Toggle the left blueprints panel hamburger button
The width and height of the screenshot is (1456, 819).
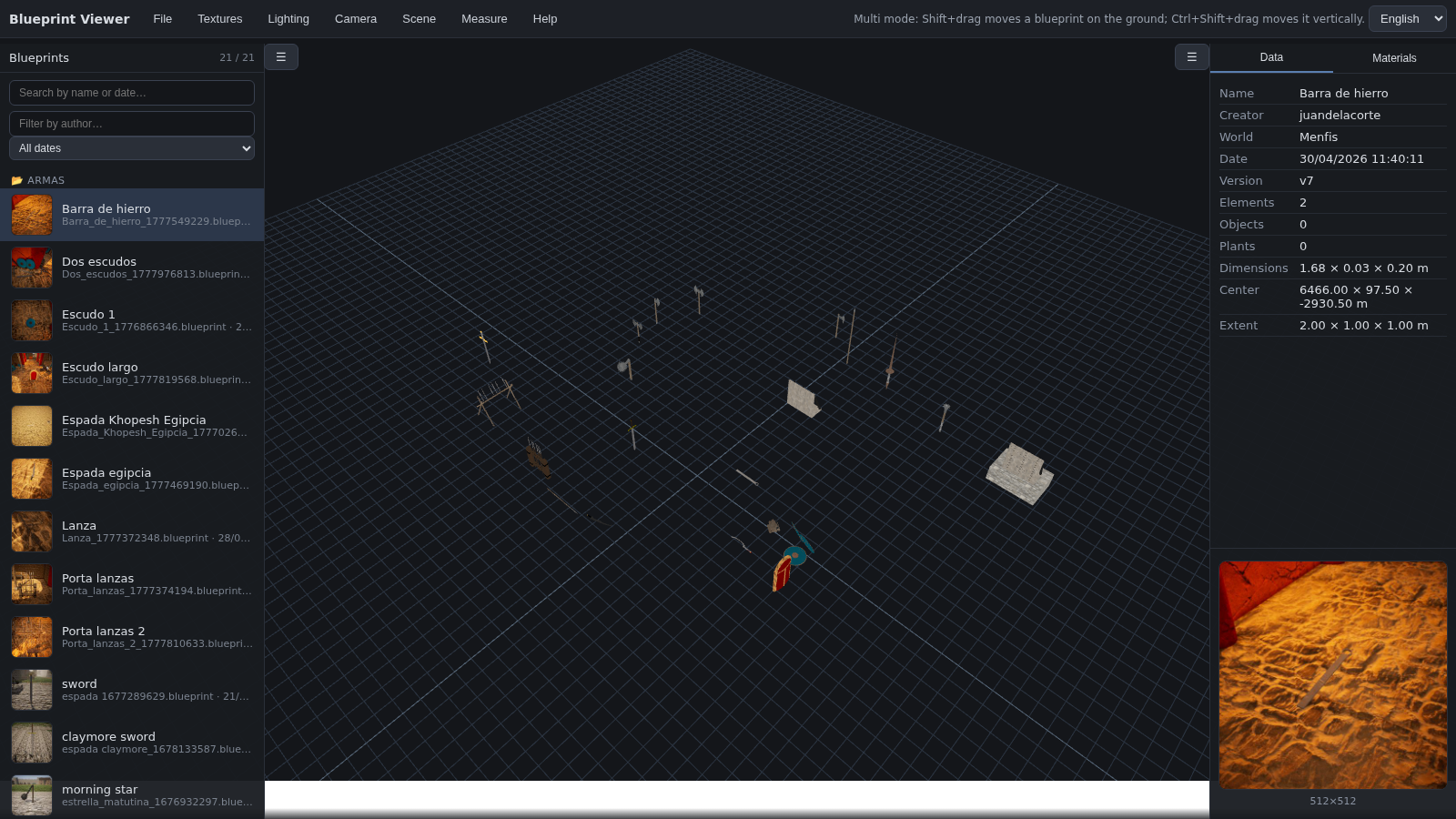281,57
